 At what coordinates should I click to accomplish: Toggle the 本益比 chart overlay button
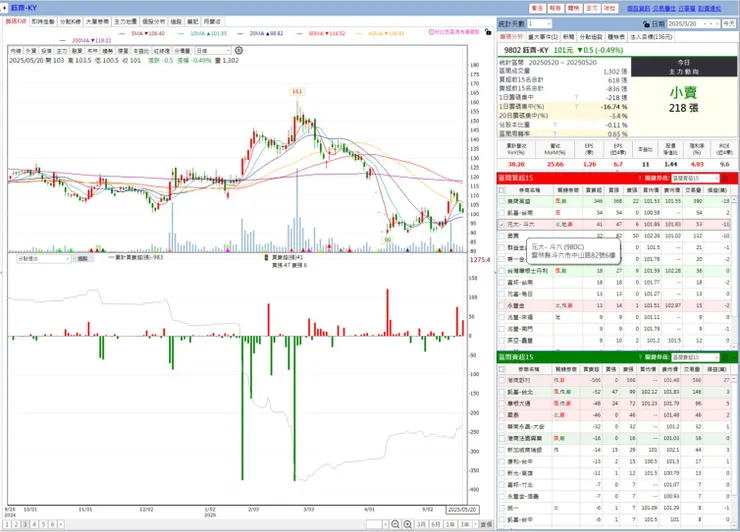click(x=140, y=51)
